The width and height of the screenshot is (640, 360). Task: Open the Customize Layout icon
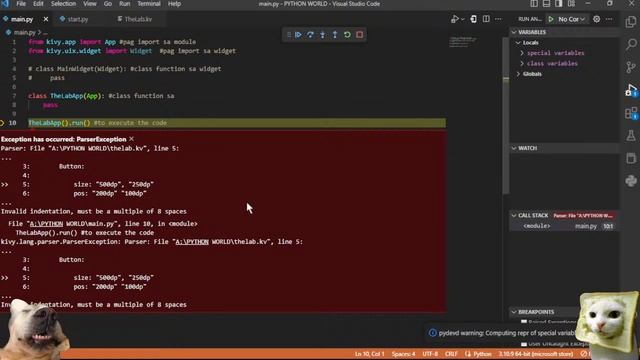pos(571,4)
